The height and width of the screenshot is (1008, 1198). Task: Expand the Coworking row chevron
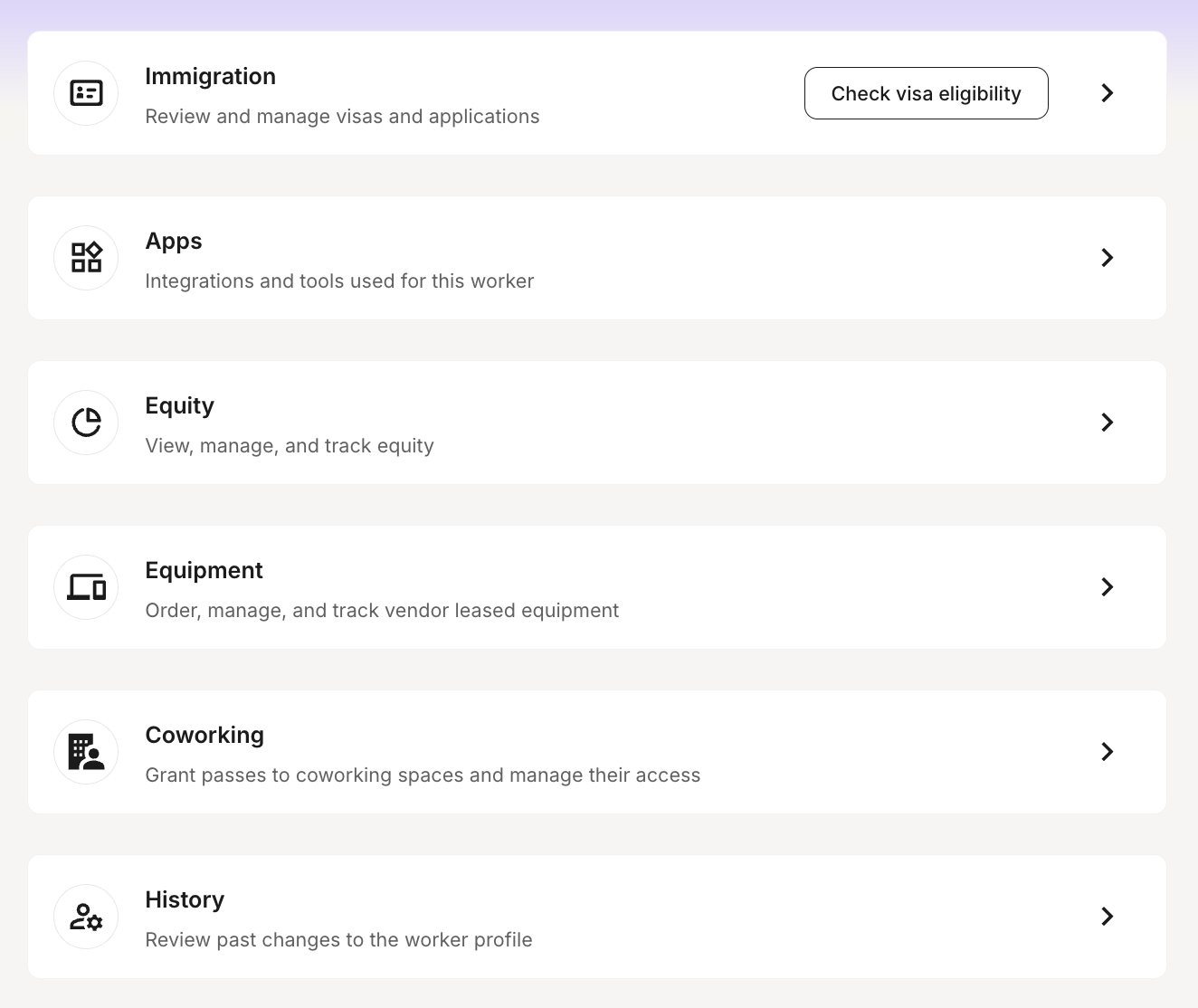click(x=1107, y=752)
